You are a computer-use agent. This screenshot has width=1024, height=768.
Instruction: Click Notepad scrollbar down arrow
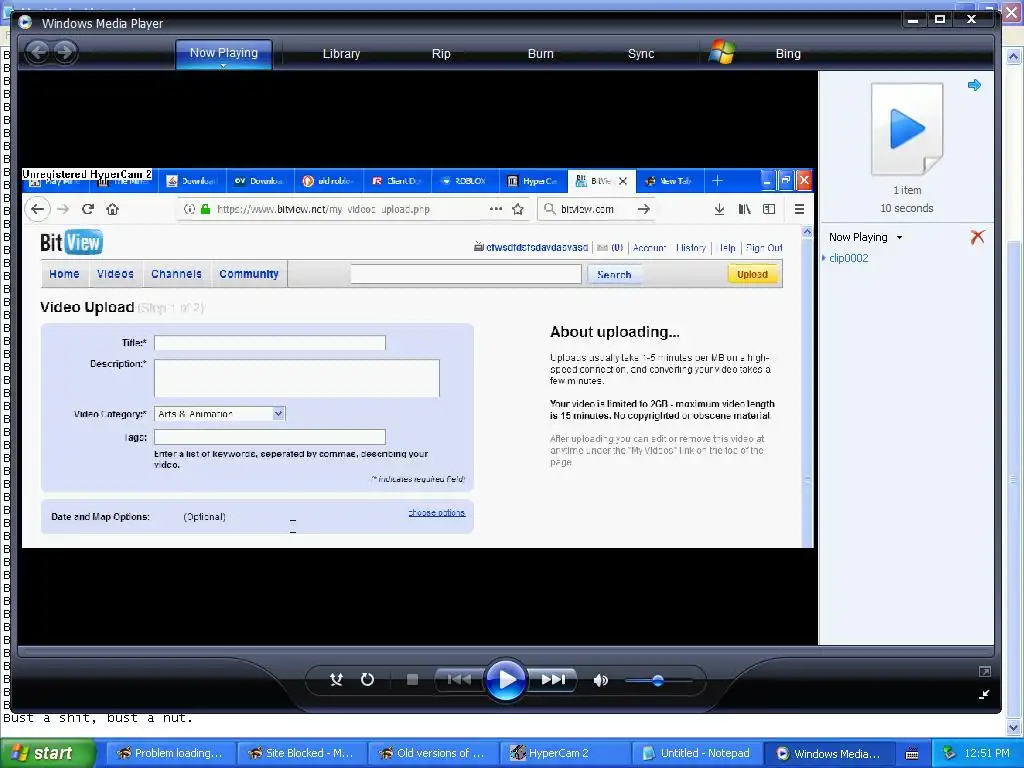click(x=1013, y=727)
